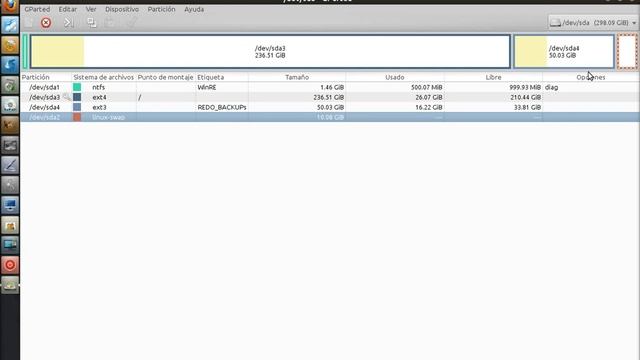Select the thin green sda1 block in the disk graphic
This screenshot has width=640, height=360.
click(x=25, y=51)
